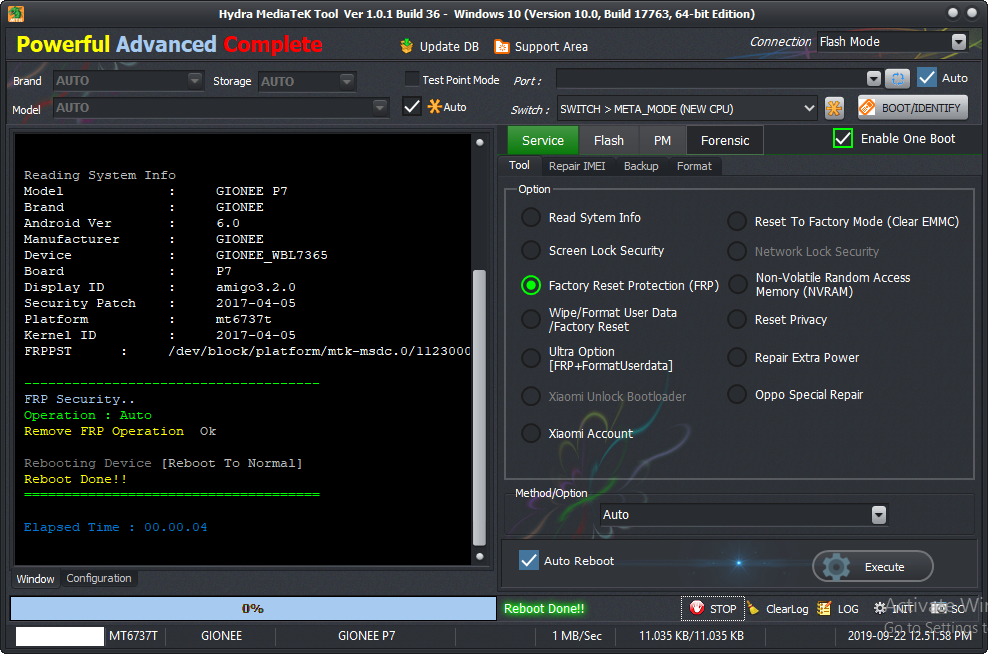Click 'Reboot Done!!' status text
This screenshot has height=654, width=988.
coord(544,609)
